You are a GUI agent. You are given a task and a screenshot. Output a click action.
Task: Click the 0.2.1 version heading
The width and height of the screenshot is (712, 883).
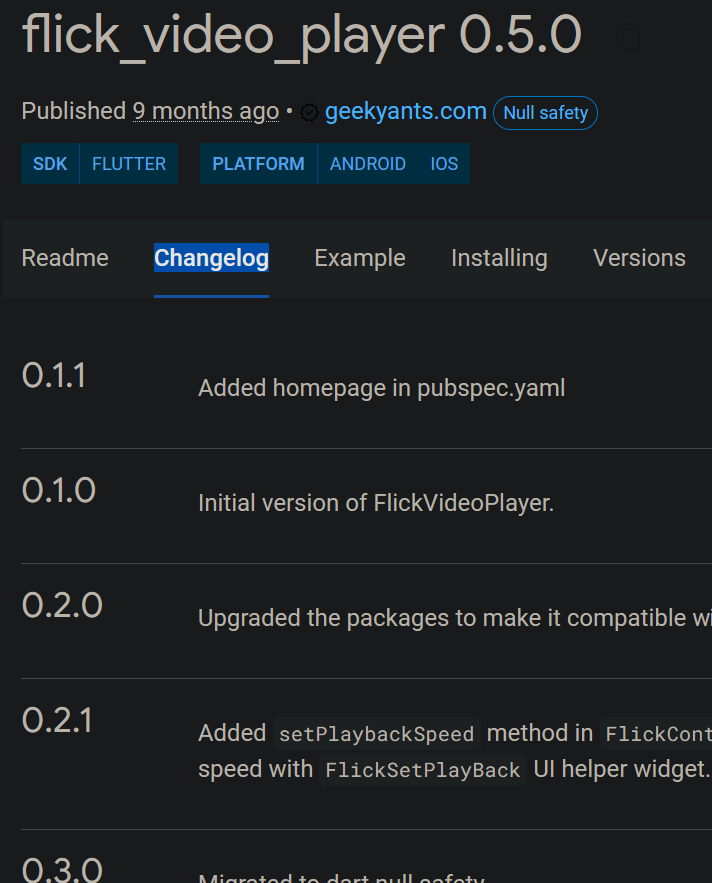click(57, 720)
